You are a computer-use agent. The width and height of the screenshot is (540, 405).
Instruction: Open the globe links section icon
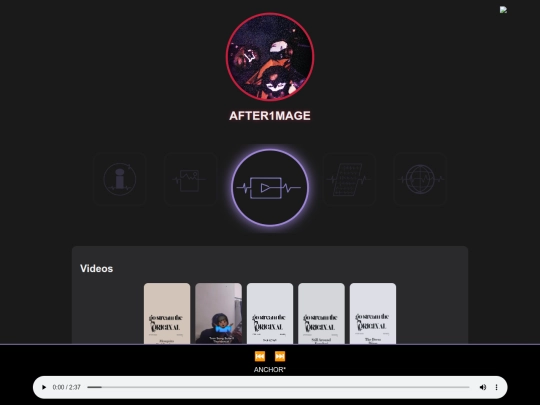point(420,179)
